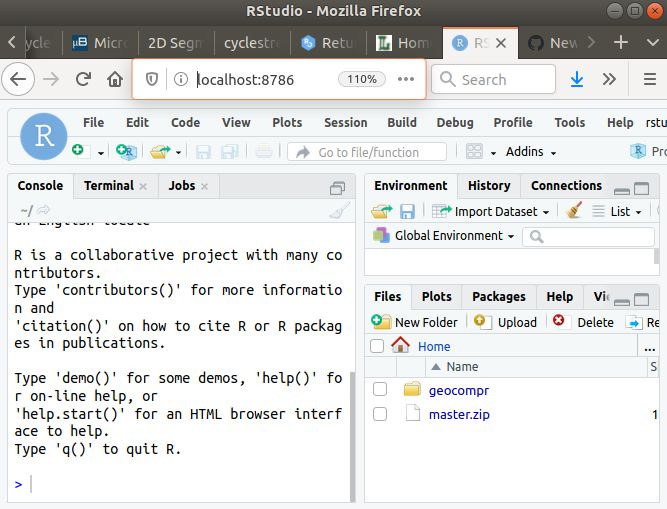Click the Project icon at toolbar right
The image size is (667, 509).
coord(638,151)
